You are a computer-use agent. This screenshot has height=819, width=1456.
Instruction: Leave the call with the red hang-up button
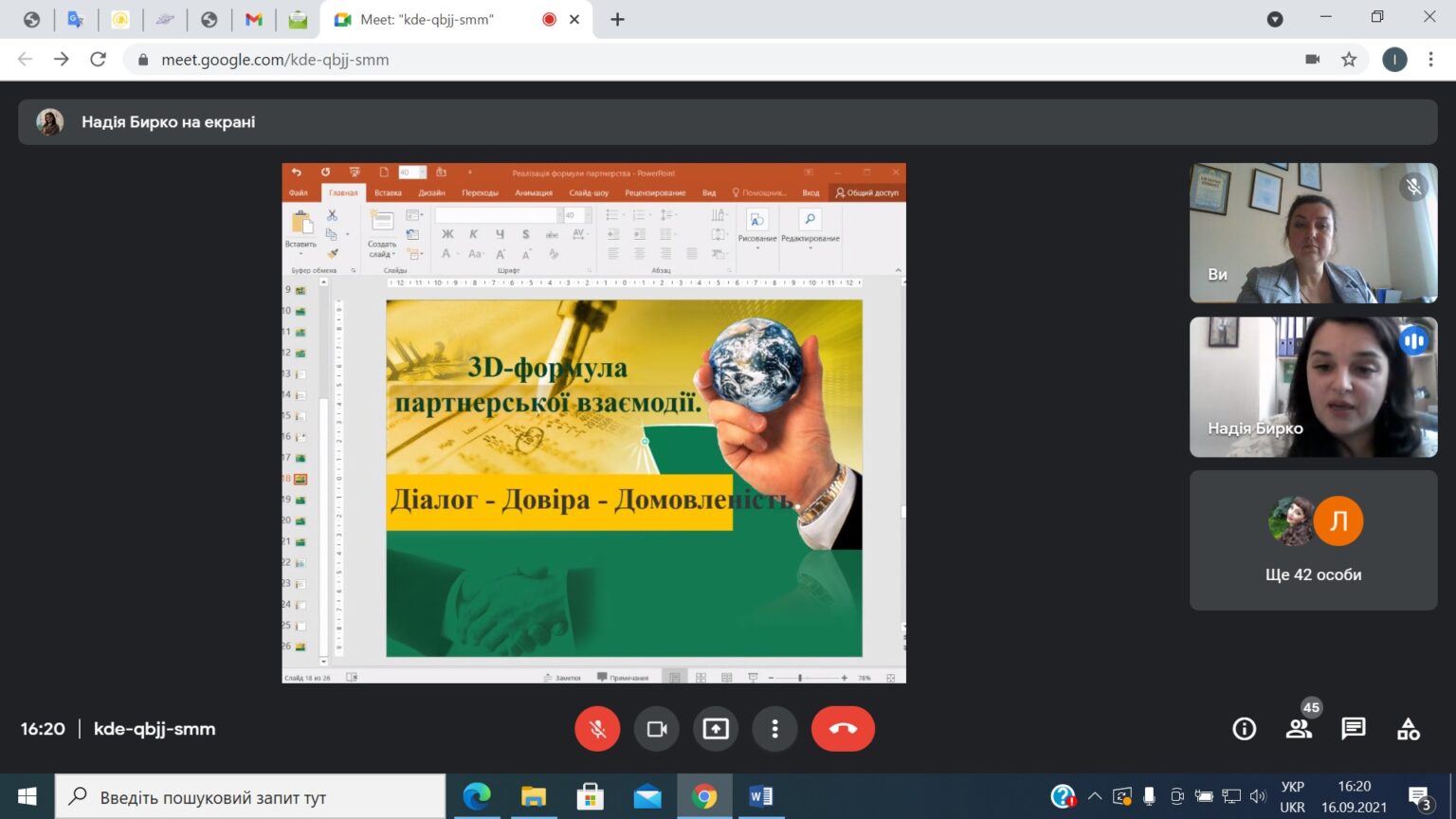(843, 729)
